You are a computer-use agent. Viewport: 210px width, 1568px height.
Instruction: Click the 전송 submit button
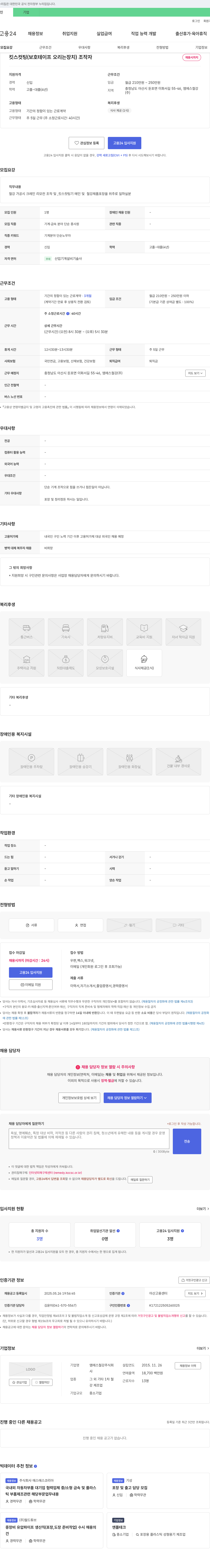tap(187, 1141)
